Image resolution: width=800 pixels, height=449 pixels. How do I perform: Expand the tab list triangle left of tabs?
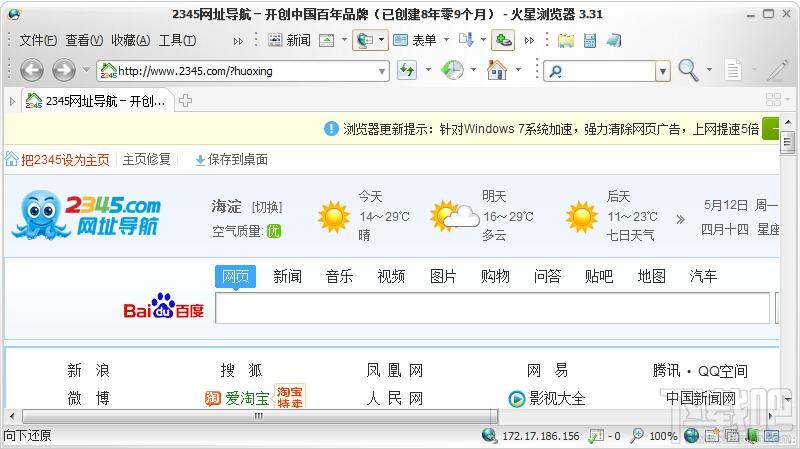coord(12,101)
